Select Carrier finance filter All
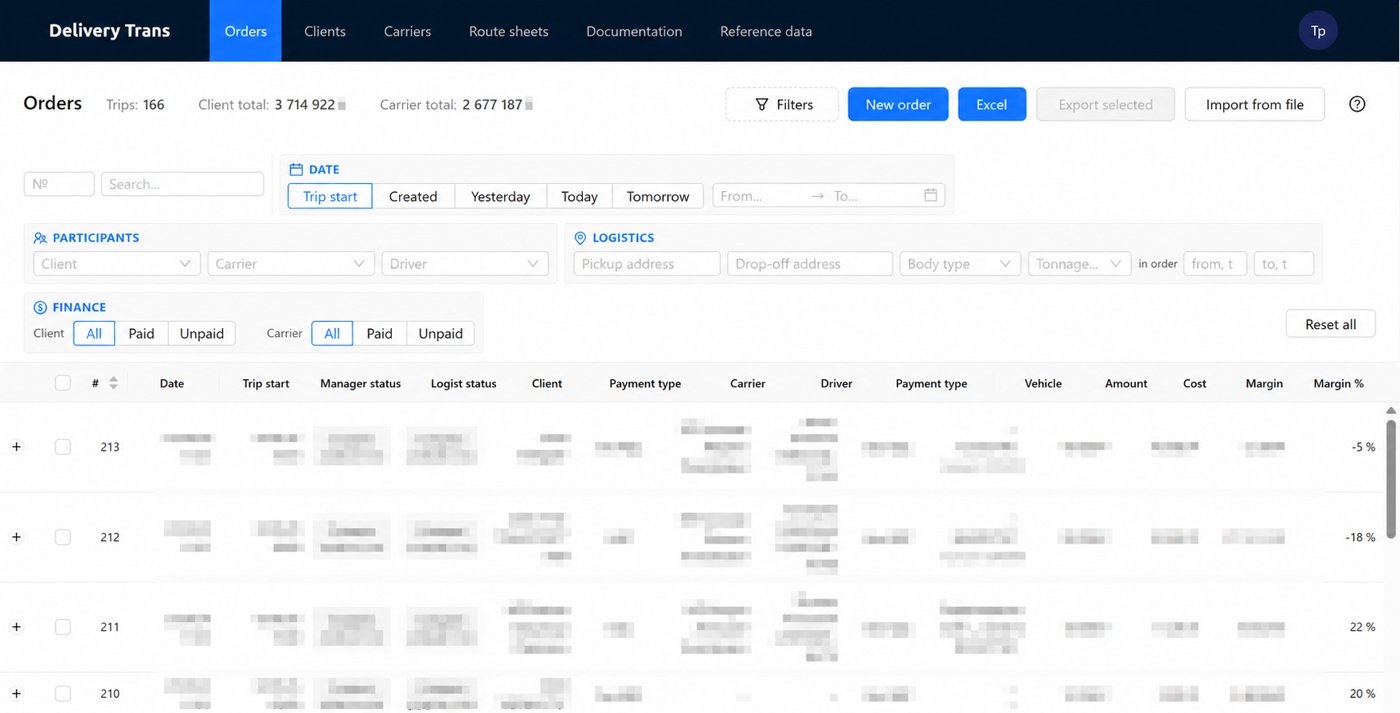1400x713 pixels. (x=332, y=333)
